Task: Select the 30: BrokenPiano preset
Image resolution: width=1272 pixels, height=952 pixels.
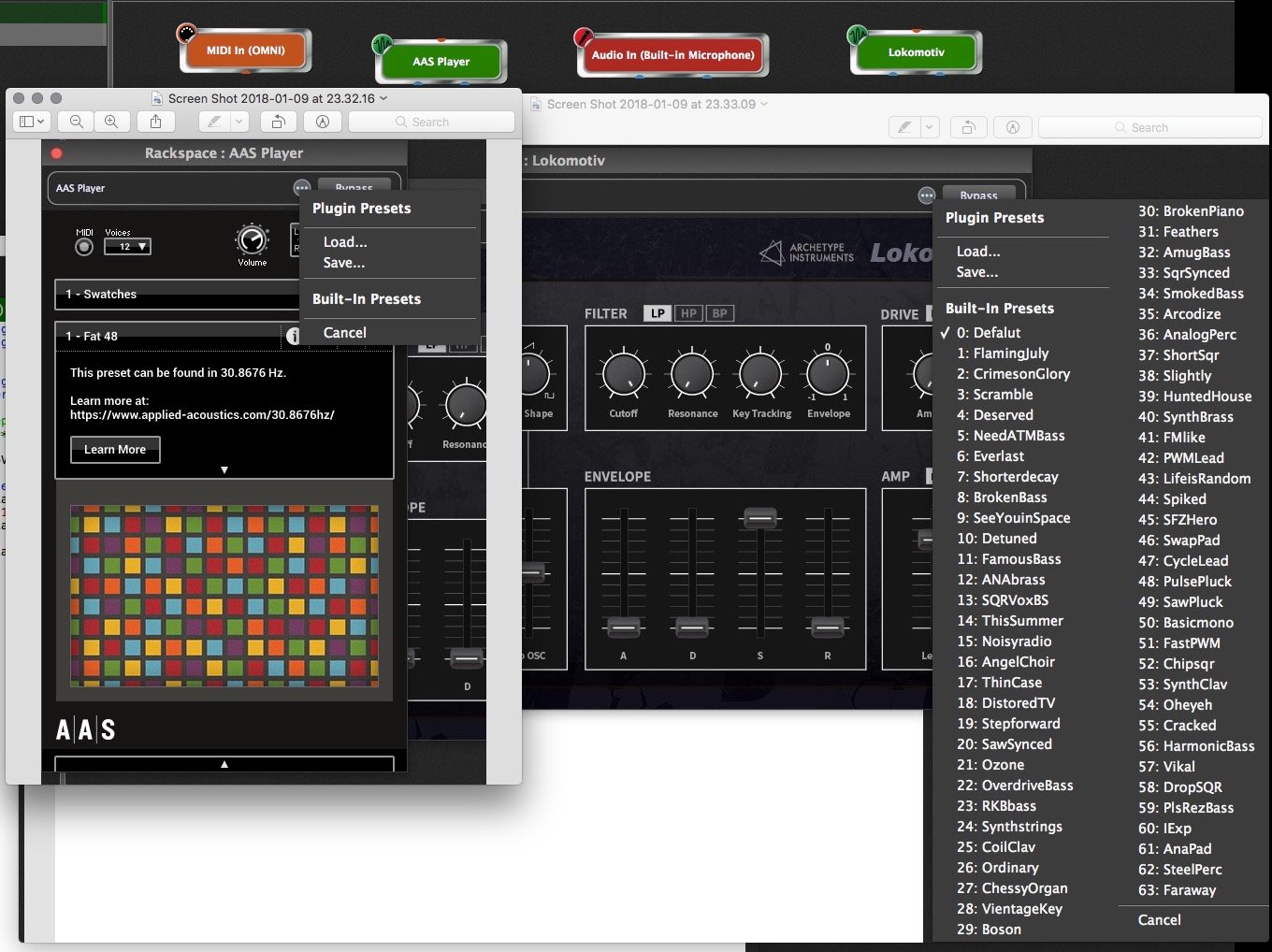Action: click(1191, 211)
